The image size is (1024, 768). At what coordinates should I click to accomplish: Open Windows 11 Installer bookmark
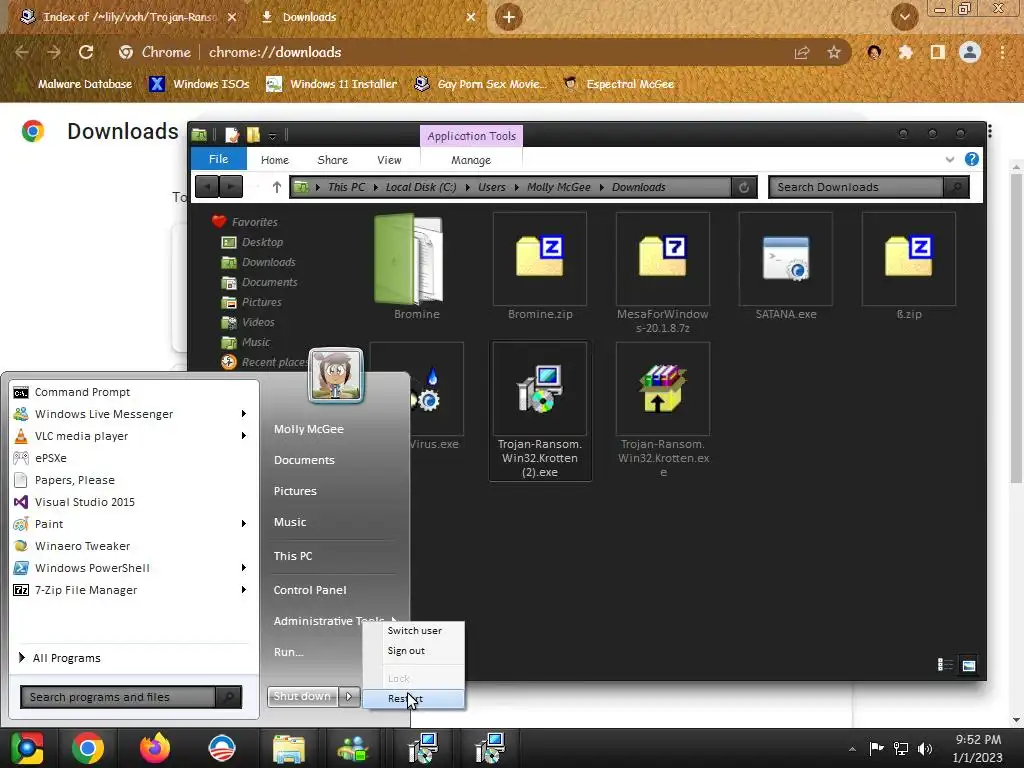pos(332,84)
